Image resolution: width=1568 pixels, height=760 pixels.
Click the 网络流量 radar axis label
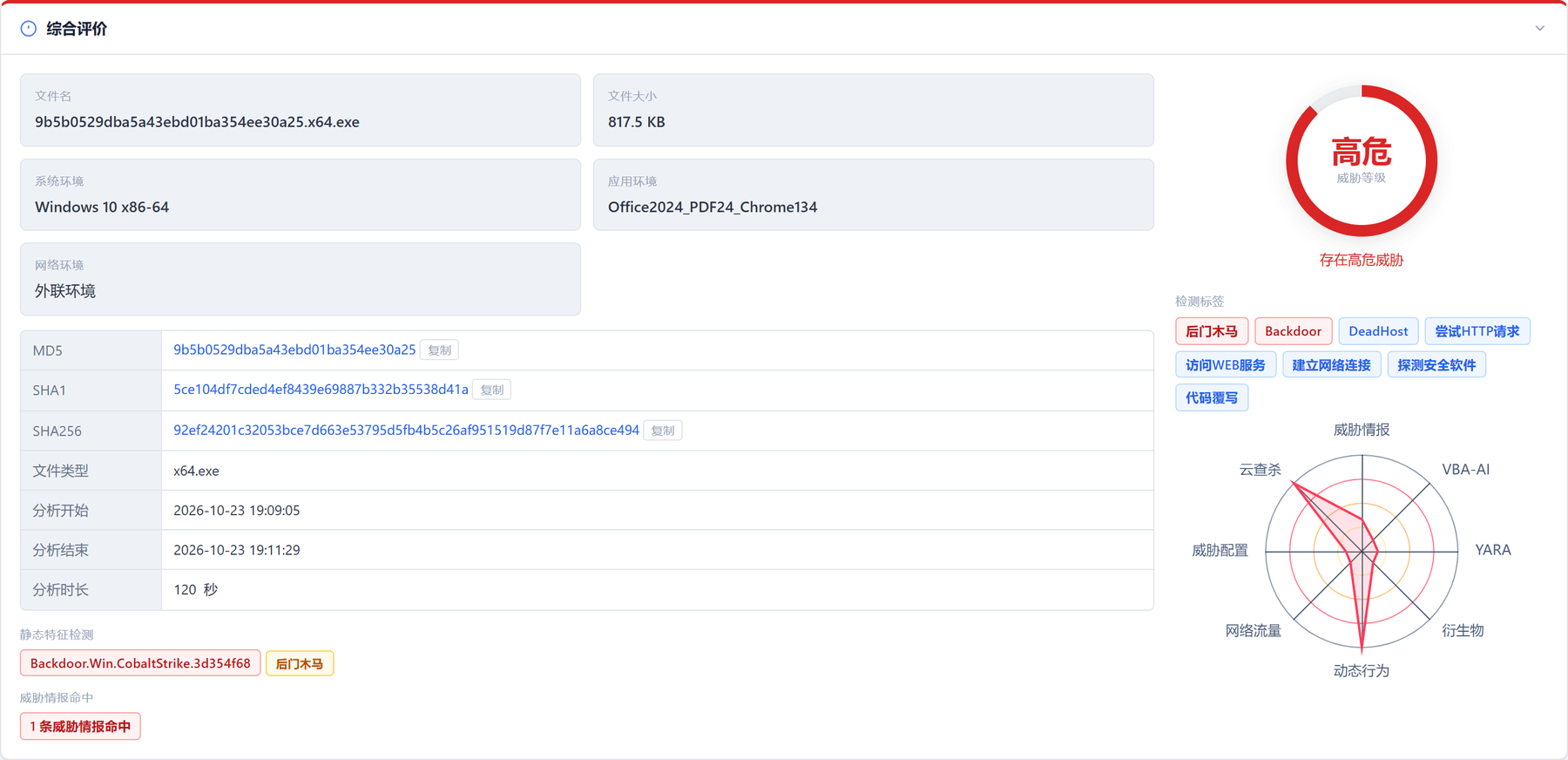(1254, 630)
